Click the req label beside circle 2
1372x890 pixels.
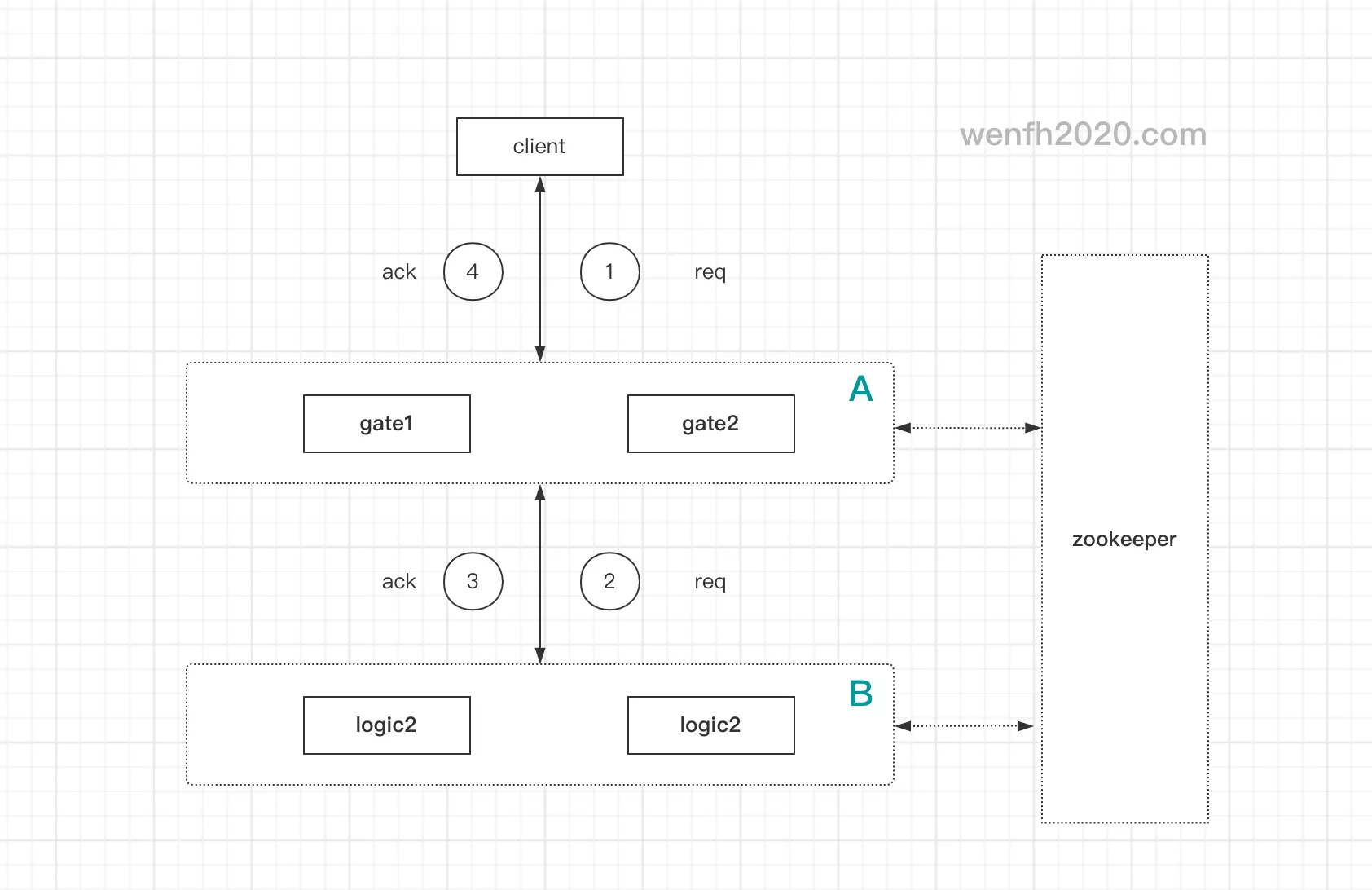click(710, 582)
